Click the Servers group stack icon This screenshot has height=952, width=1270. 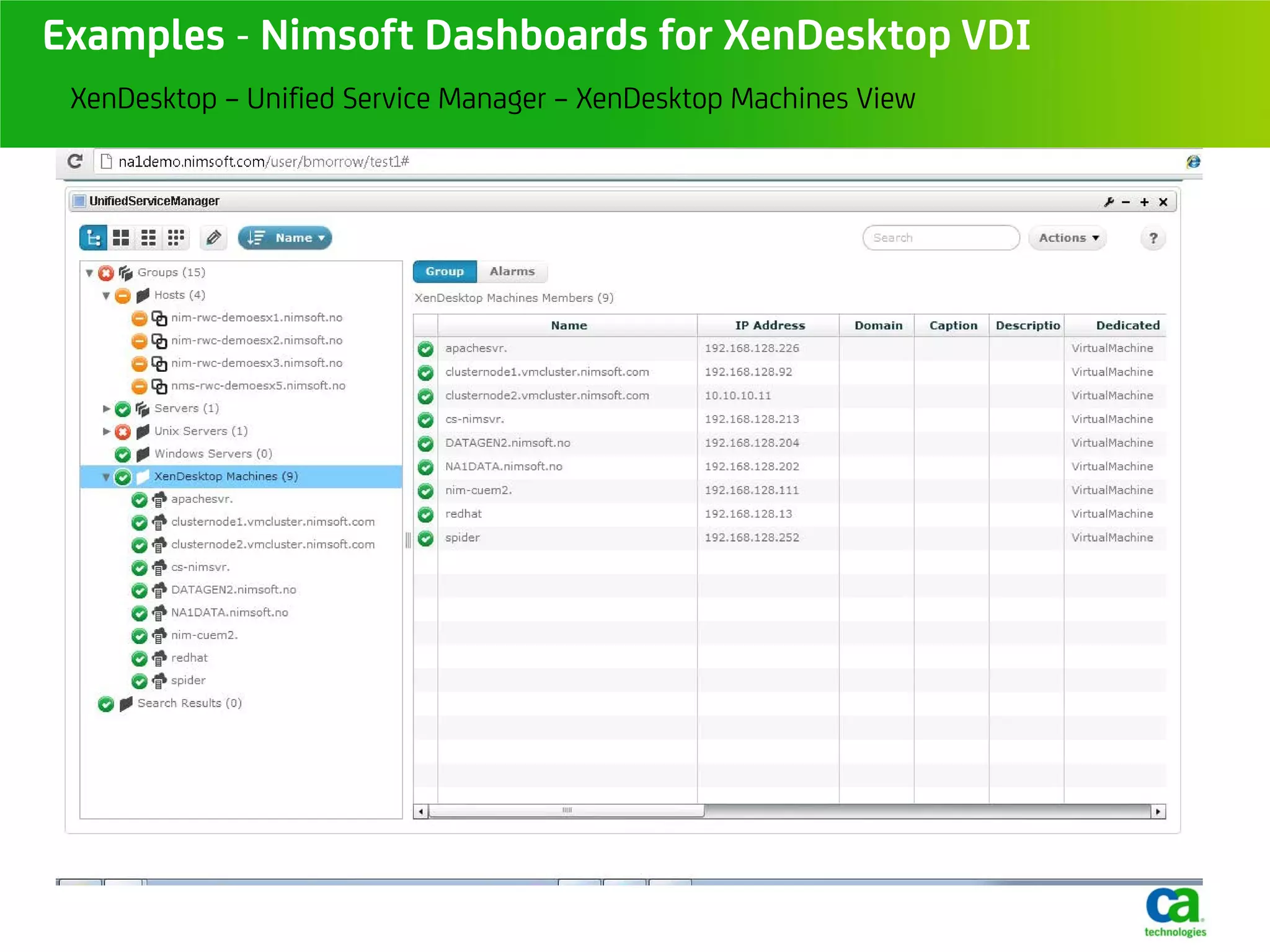pos(143,409)
